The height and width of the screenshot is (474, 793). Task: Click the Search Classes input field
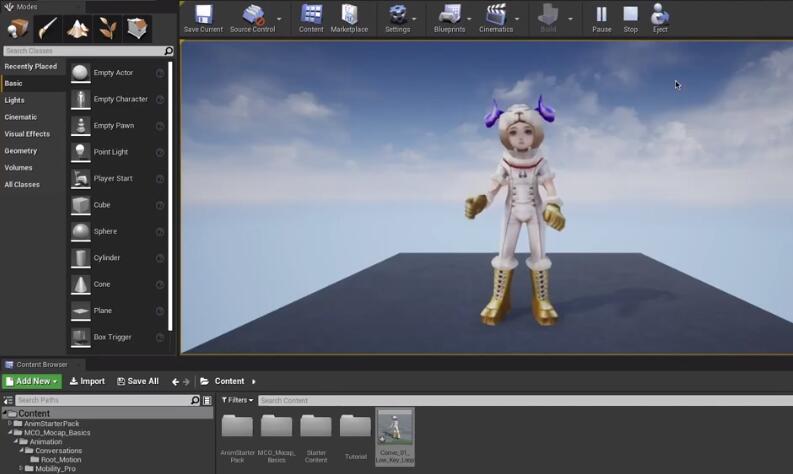[x=82, y=51]
